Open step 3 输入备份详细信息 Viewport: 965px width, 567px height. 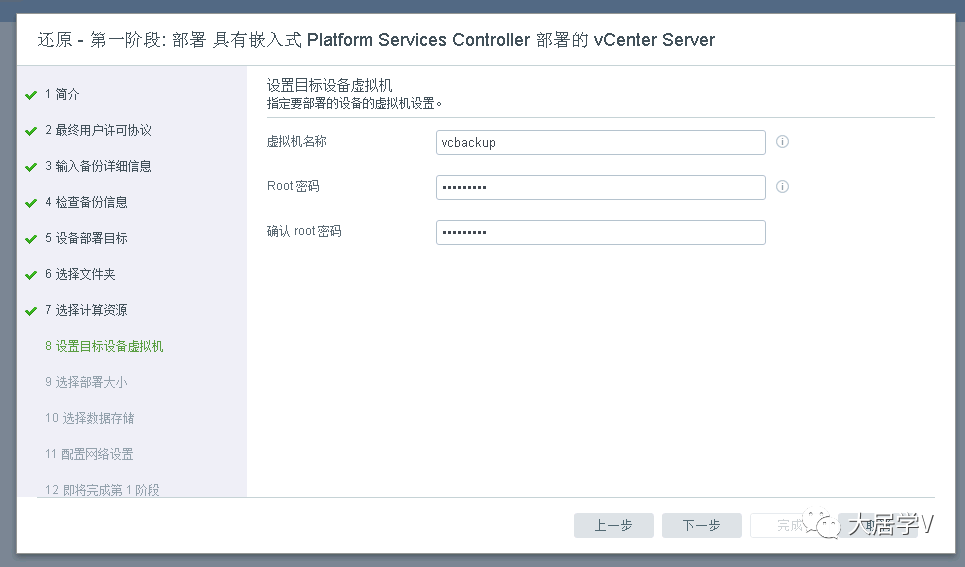[x=98, y=166]
